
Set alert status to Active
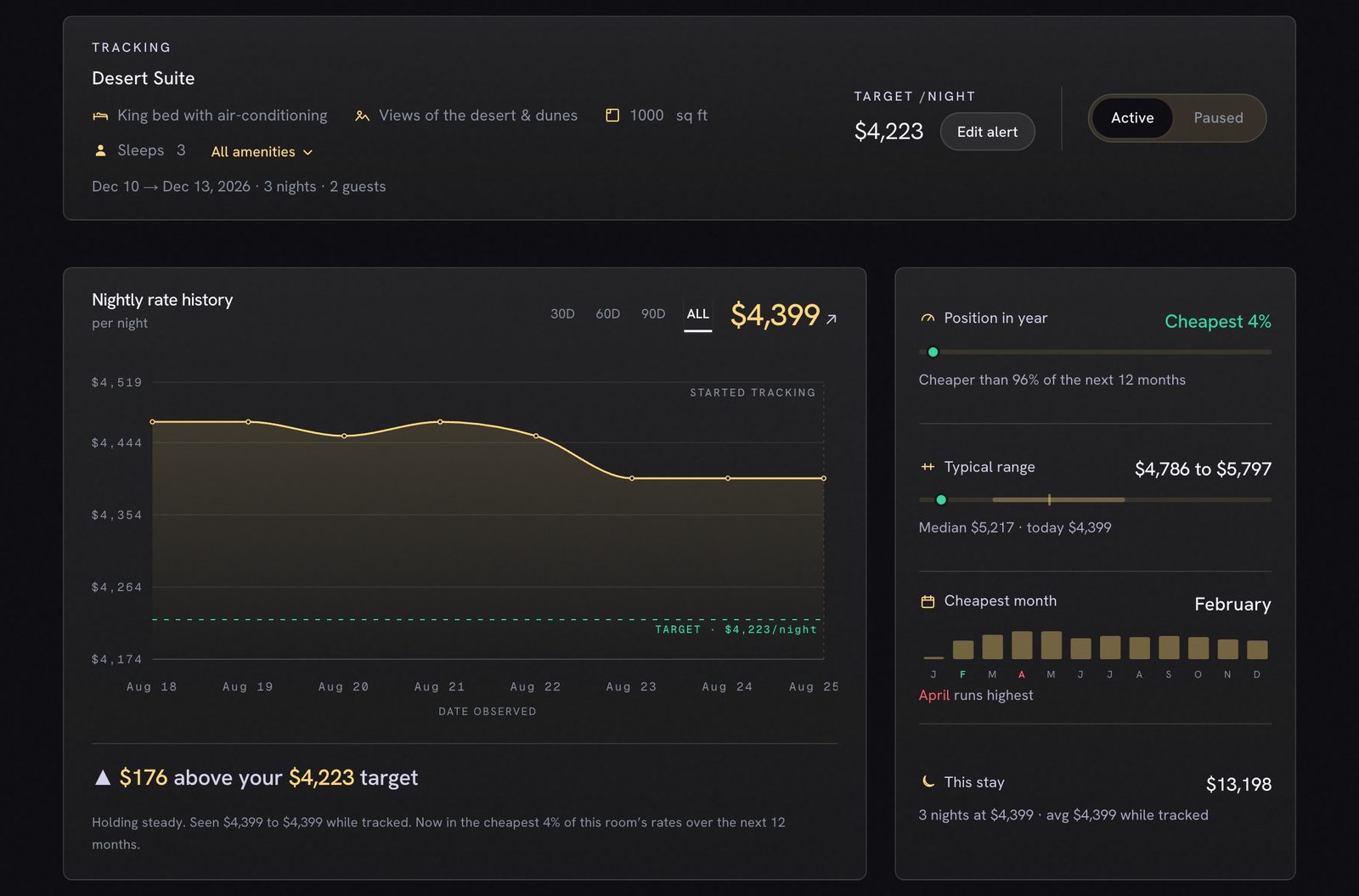(1132, 118)
